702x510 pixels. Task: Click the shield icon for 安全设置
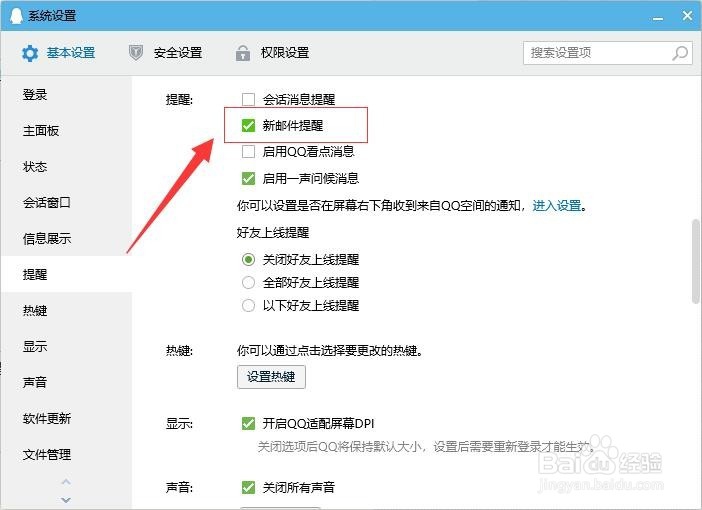point(136,53)
